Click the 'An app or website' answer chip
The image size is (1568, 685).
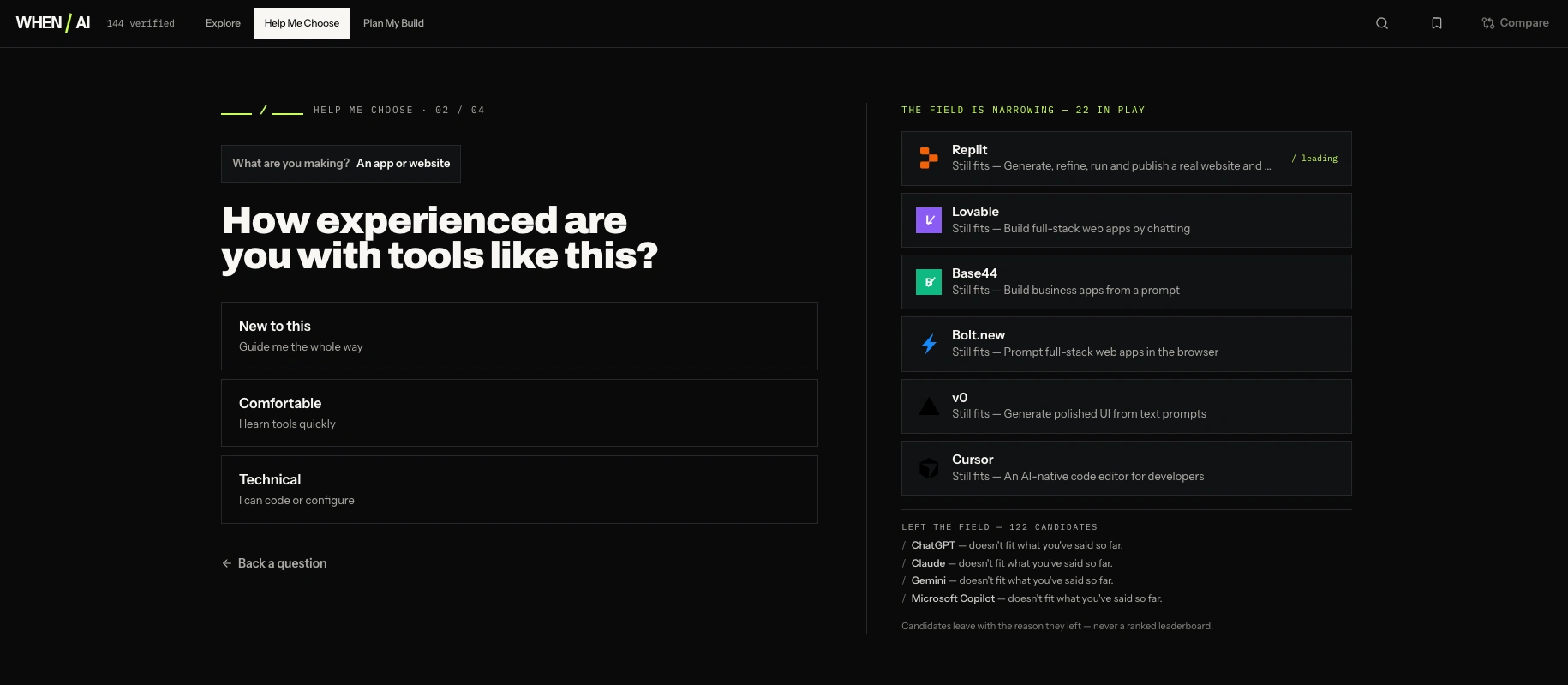341,164
